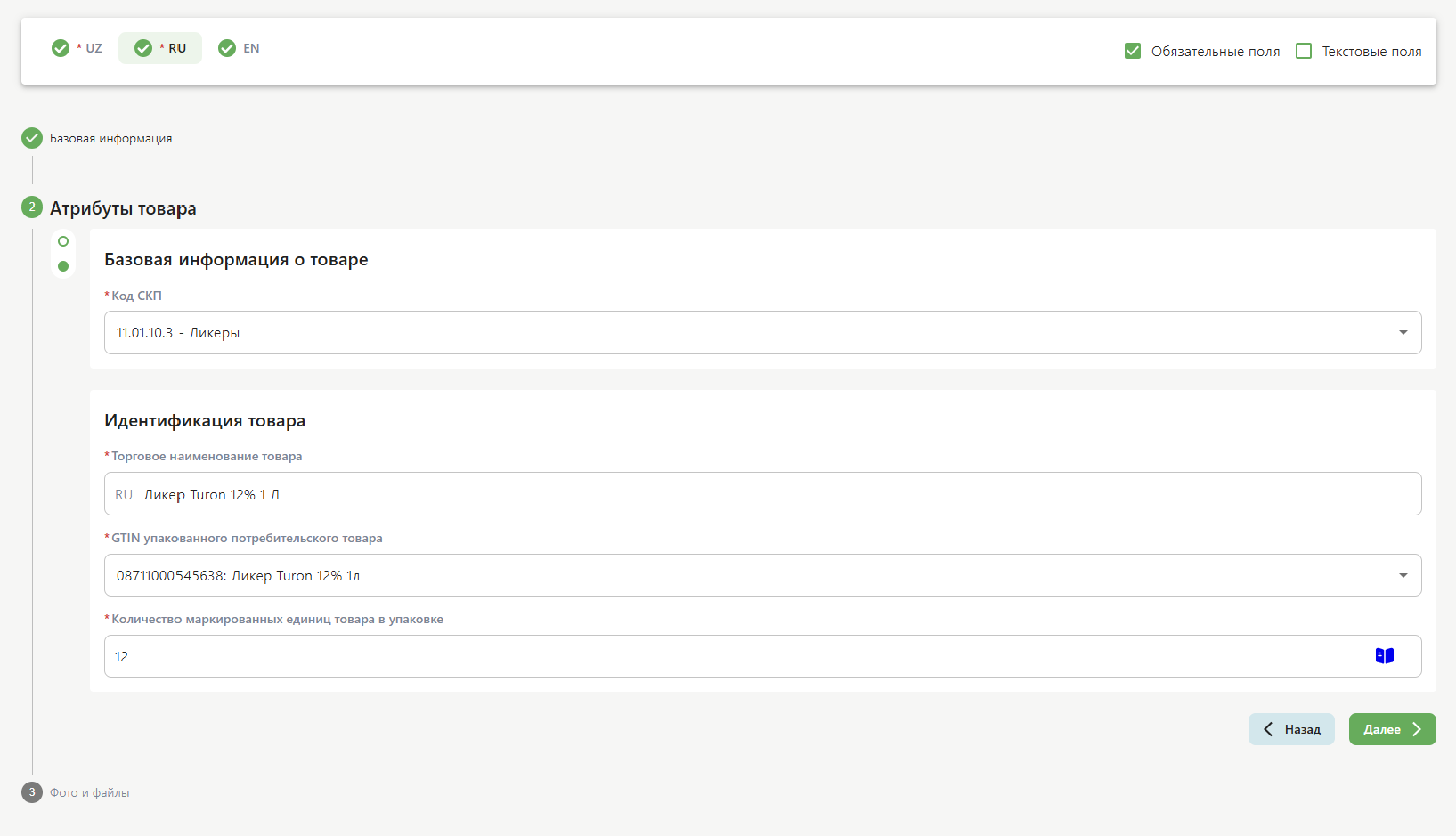Screen dimensions: 1456x836
Task: Click the green checkmark beside UZ
Action: pyautogui.click(x=61, y=48)
